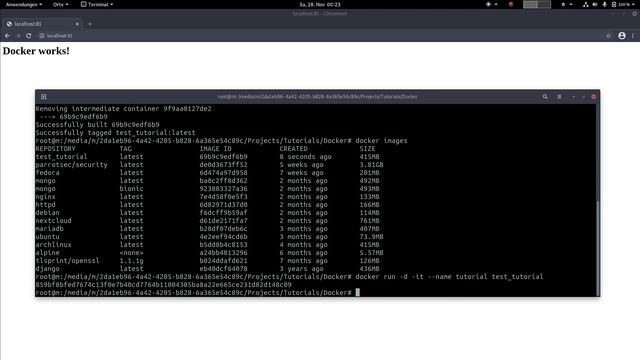
Task: View site info icon in address bar
Action: click(x=42, y=36)
